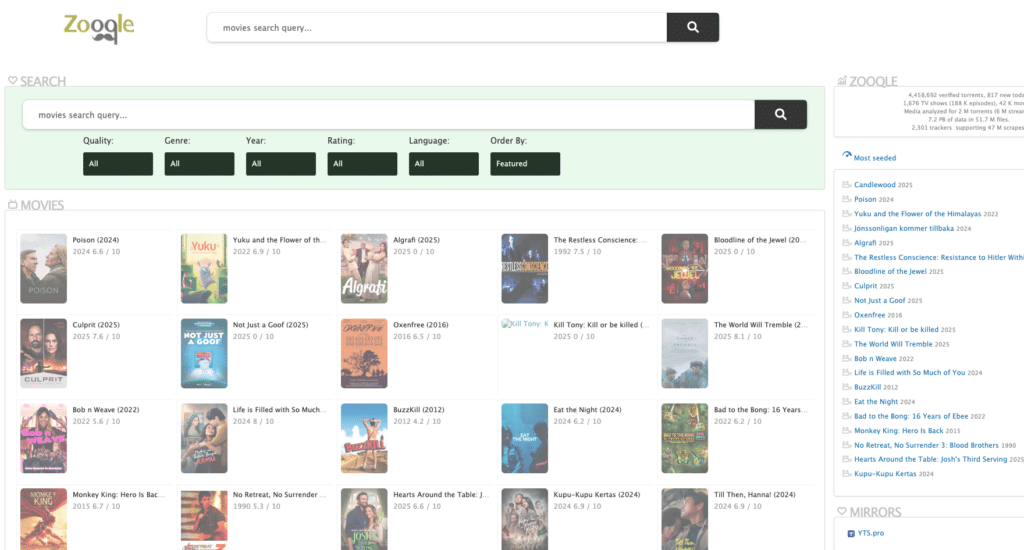
Task: Open the Culprit (2025) poster
Action: pyautogui.click(x=43, y=353)
